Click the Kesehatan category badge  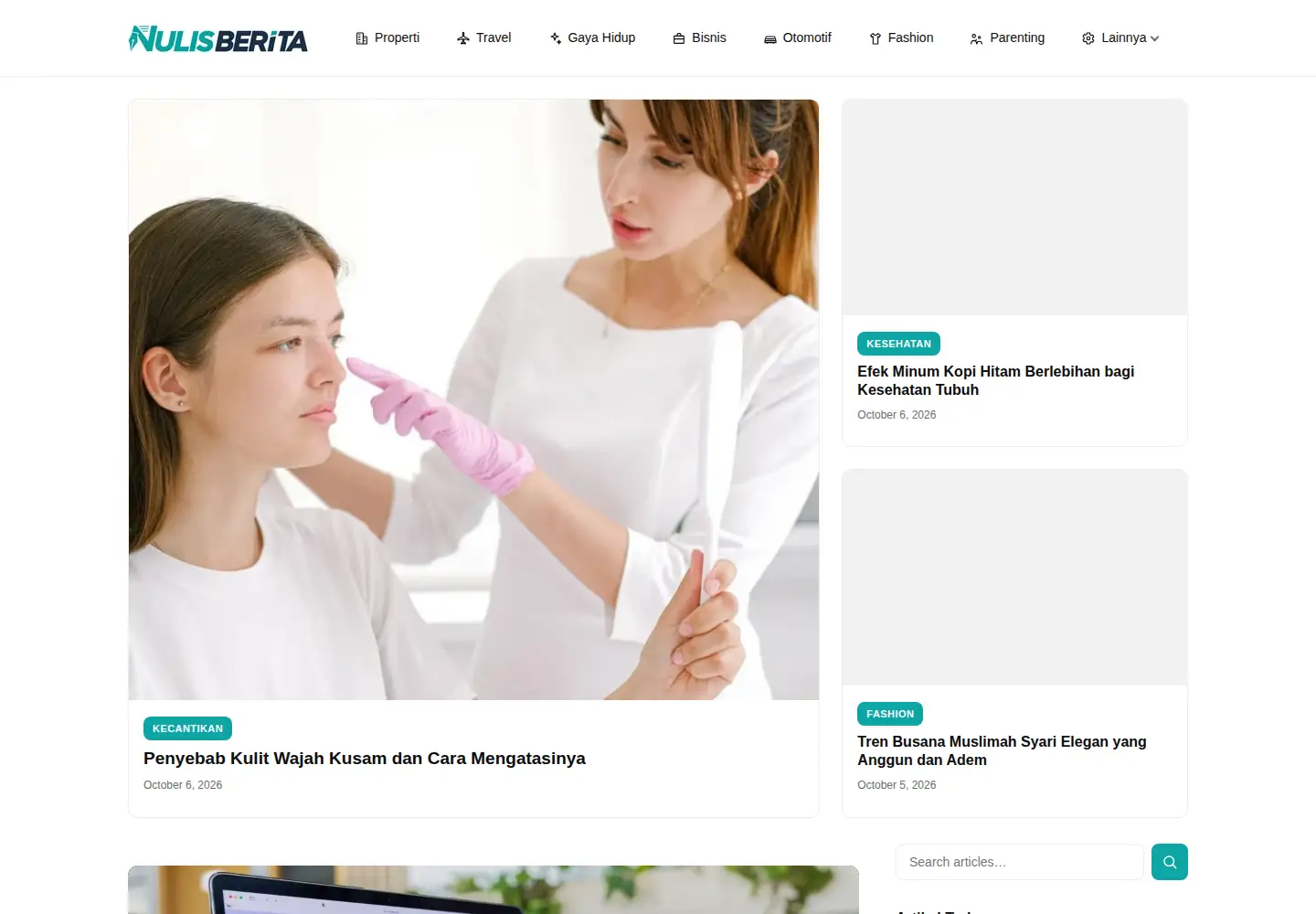898,344
